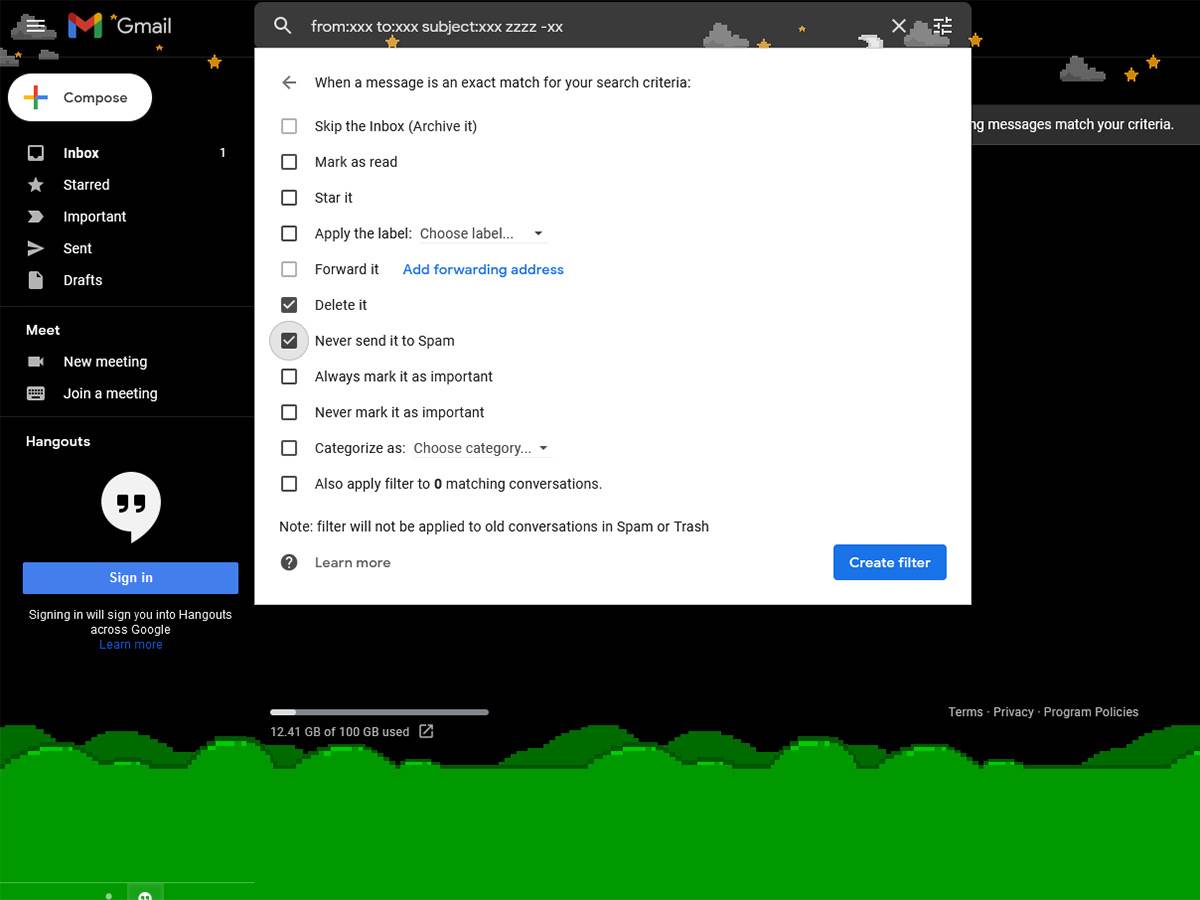Click the Create filter button
This screenshot has height=900, width=1200.
[x=889, y=562]
